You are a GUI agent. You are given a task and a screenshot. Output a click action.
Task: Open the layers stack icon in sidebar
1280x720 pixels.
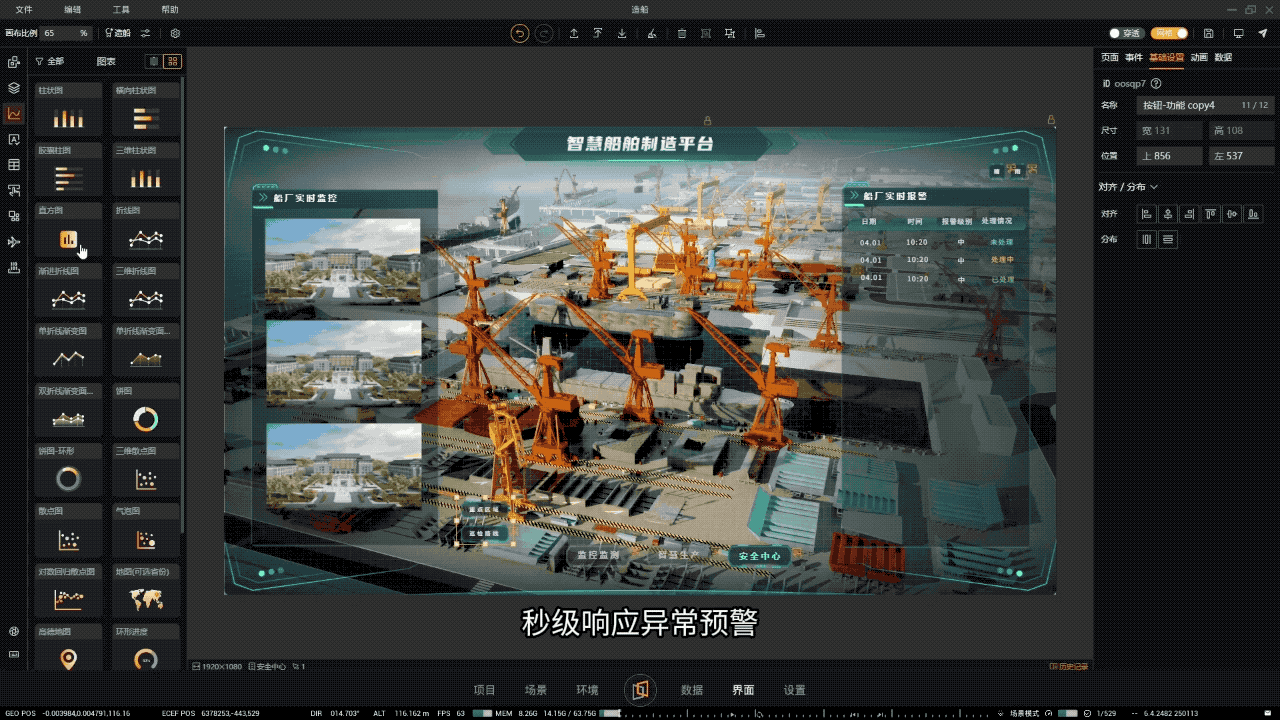[14, 88]
